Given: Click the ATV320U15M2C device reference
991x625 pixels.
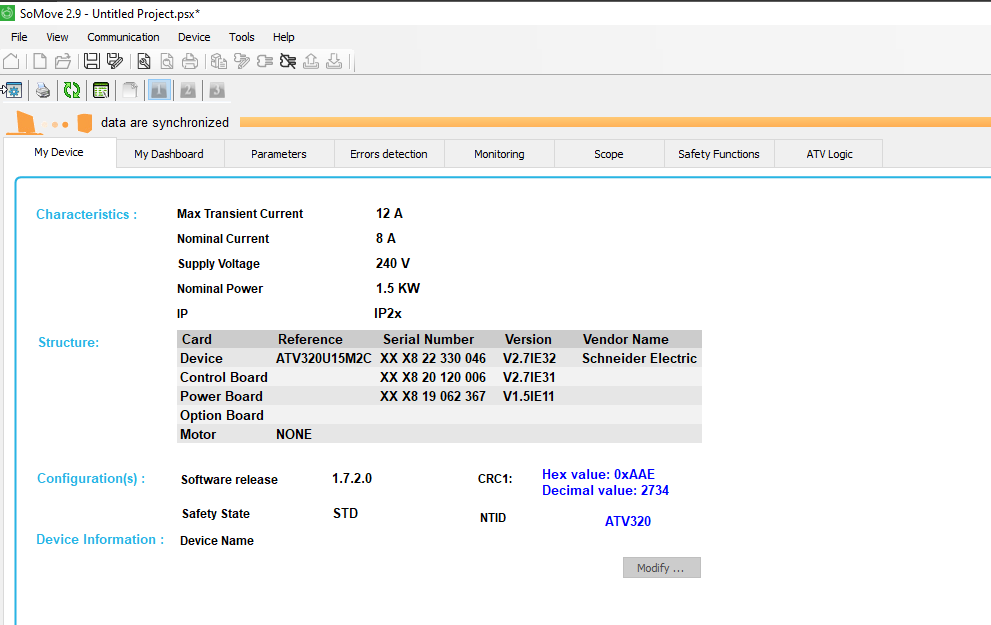Looking at the screenshot, I should tap(324, 358).
